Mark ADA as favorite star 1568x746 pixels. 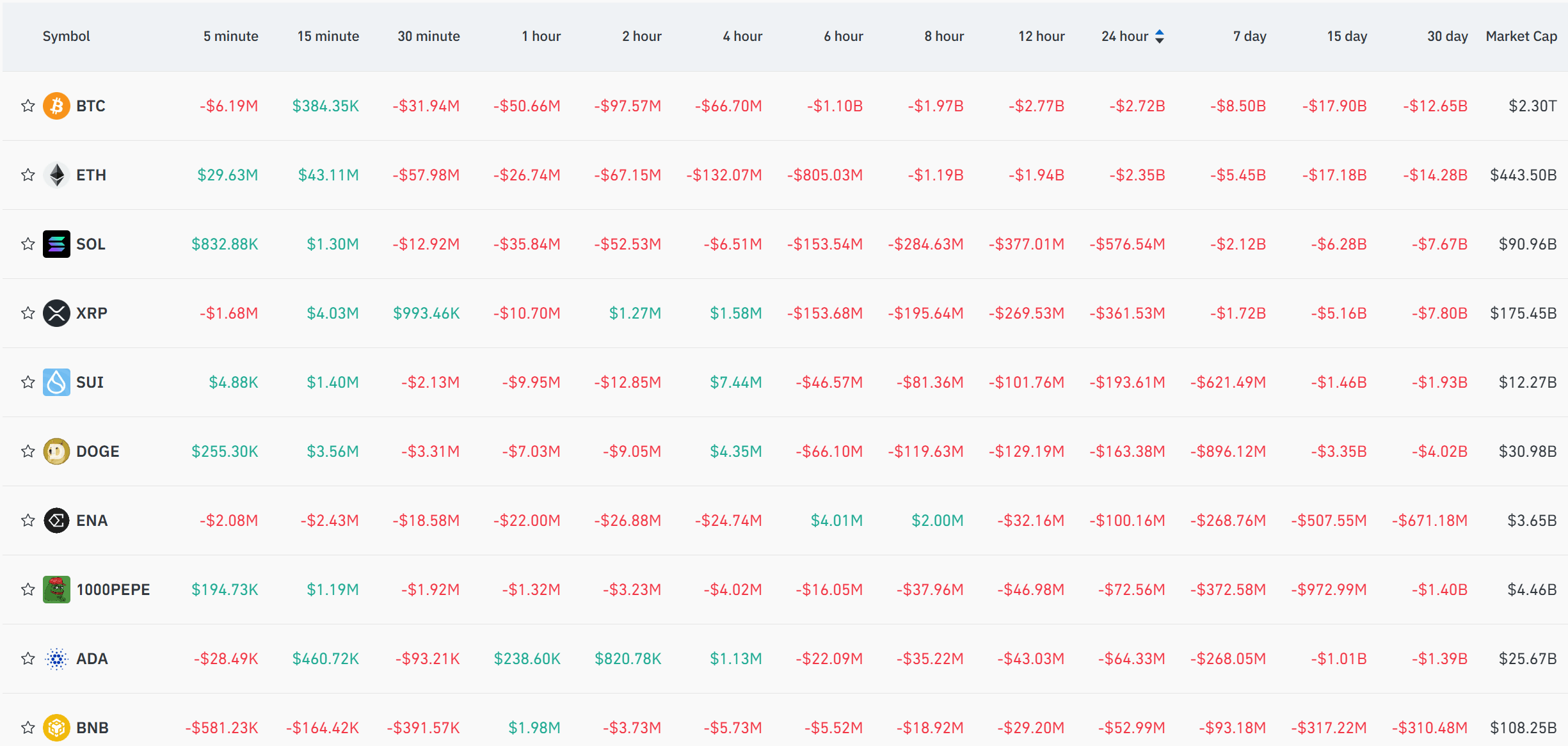click(28, 659)
